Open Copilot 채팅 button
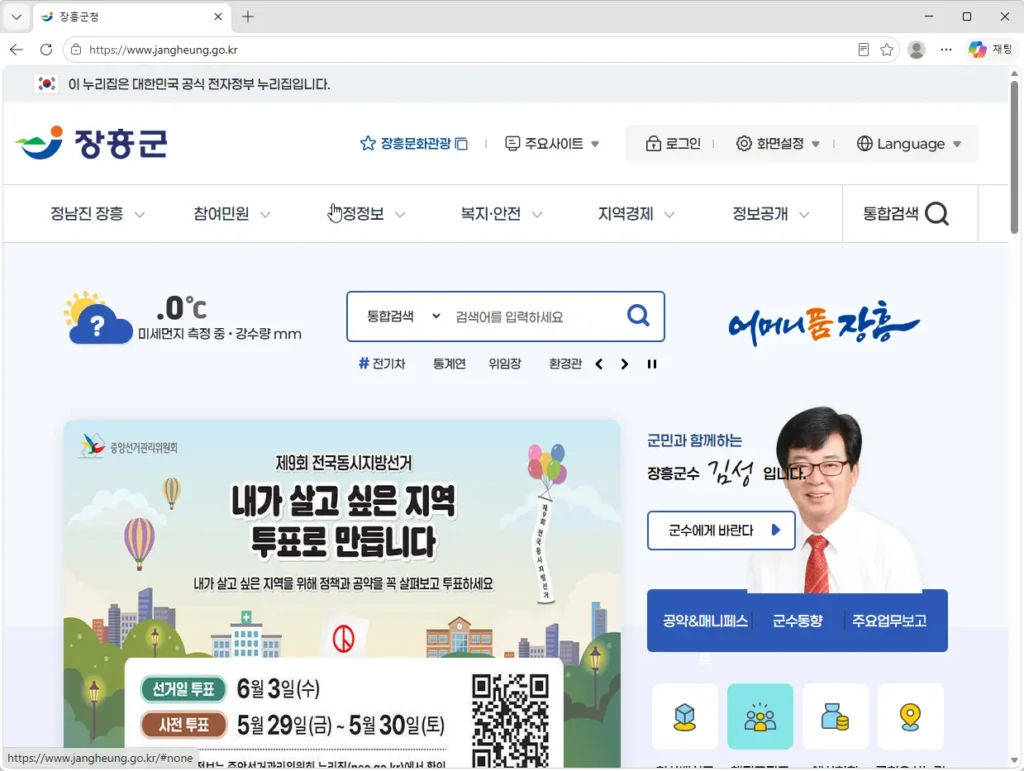The height and width of the screenshot is (771, 1024). [990, 50]
